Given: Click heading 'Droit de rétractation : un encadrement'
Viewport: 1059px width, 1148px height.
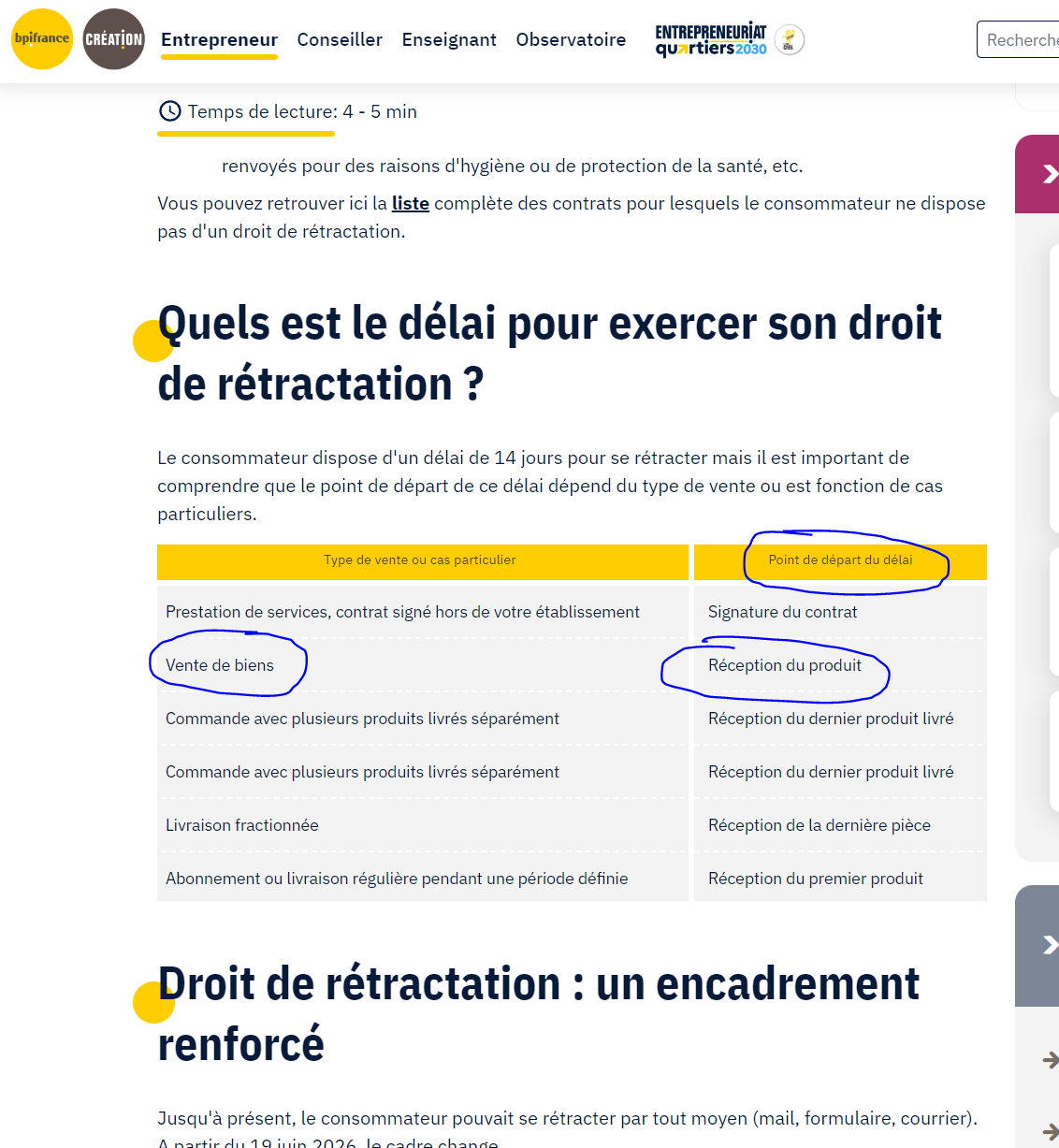Looking at the screenshot, I should coord(539,1013).
